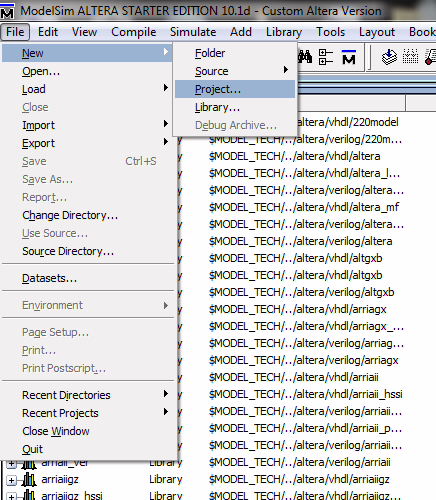Select the New menu entry

click(x=87, y=53)
